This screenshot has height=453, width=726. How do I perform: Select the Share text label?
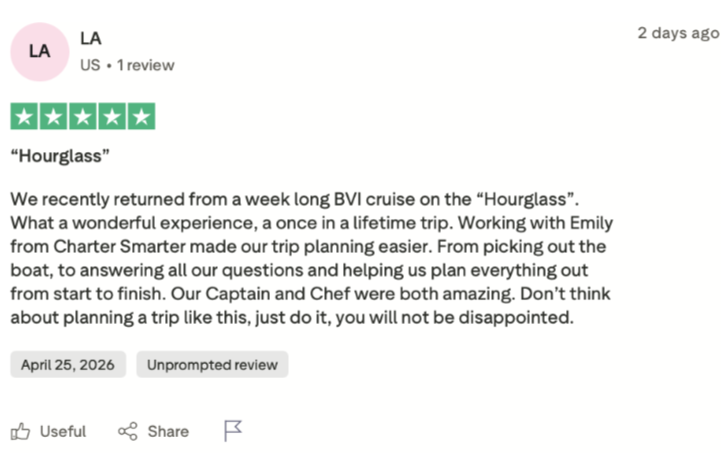tap(168, 432)
